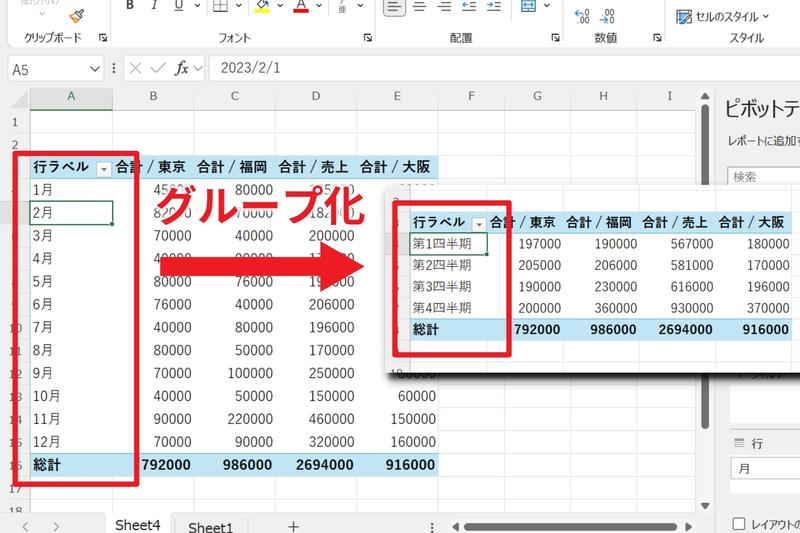This screenshot has width=800, height=533.
Task: Click the formula bar showing 2023/2/1
Action: point(505,68)
